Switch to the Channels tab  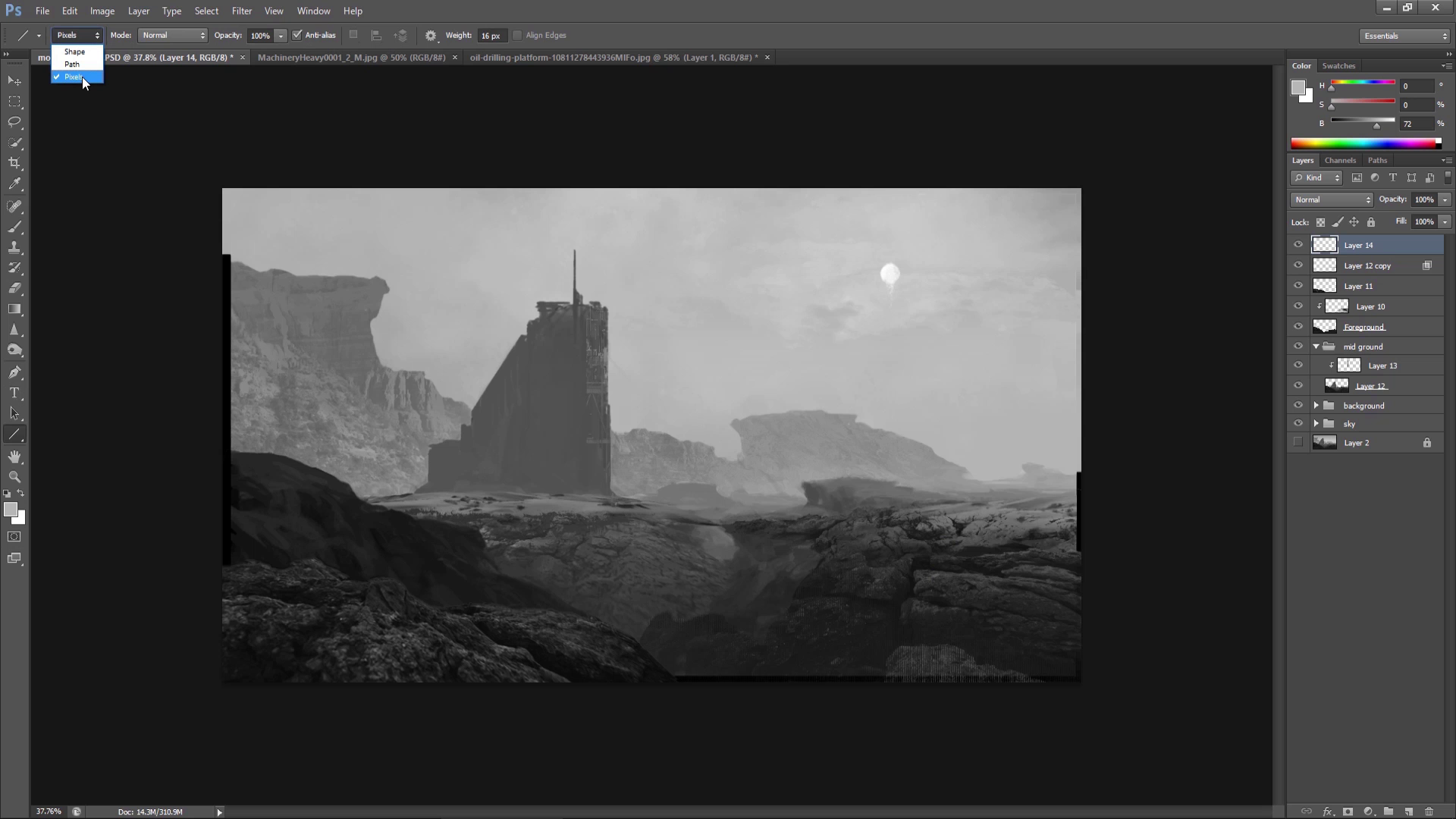tap(1340, 160)
